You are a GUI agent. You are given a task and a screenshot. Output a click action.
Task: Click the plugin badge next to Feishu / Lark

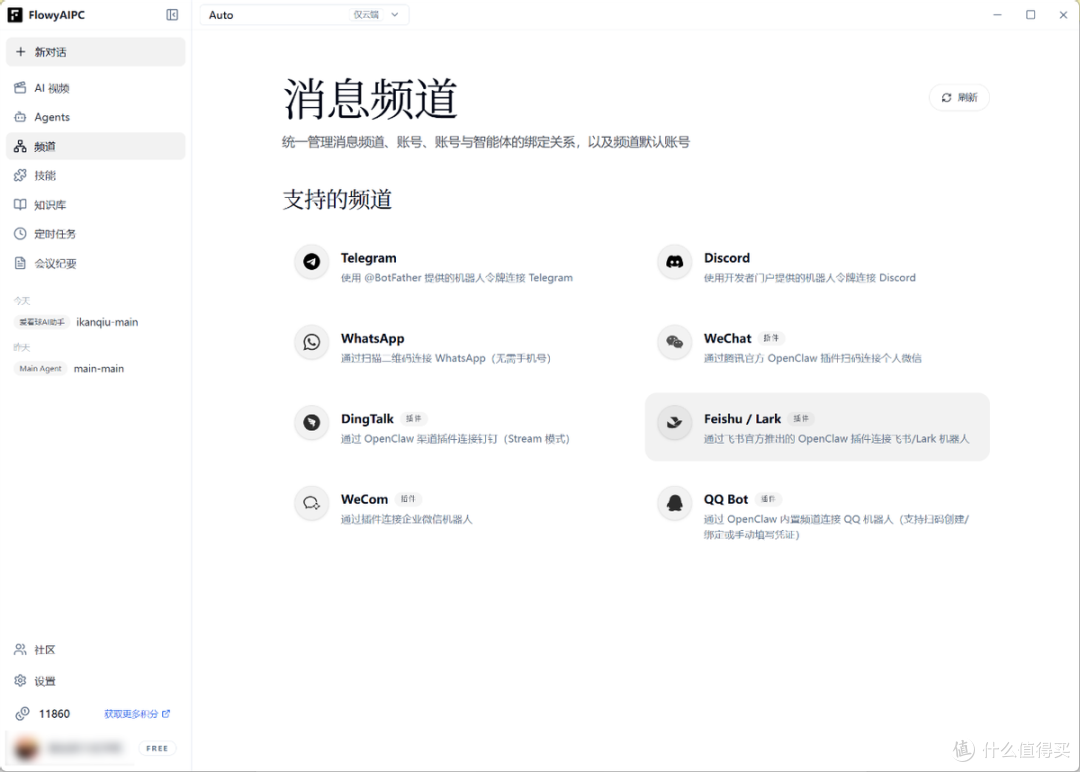coord(801,419)
